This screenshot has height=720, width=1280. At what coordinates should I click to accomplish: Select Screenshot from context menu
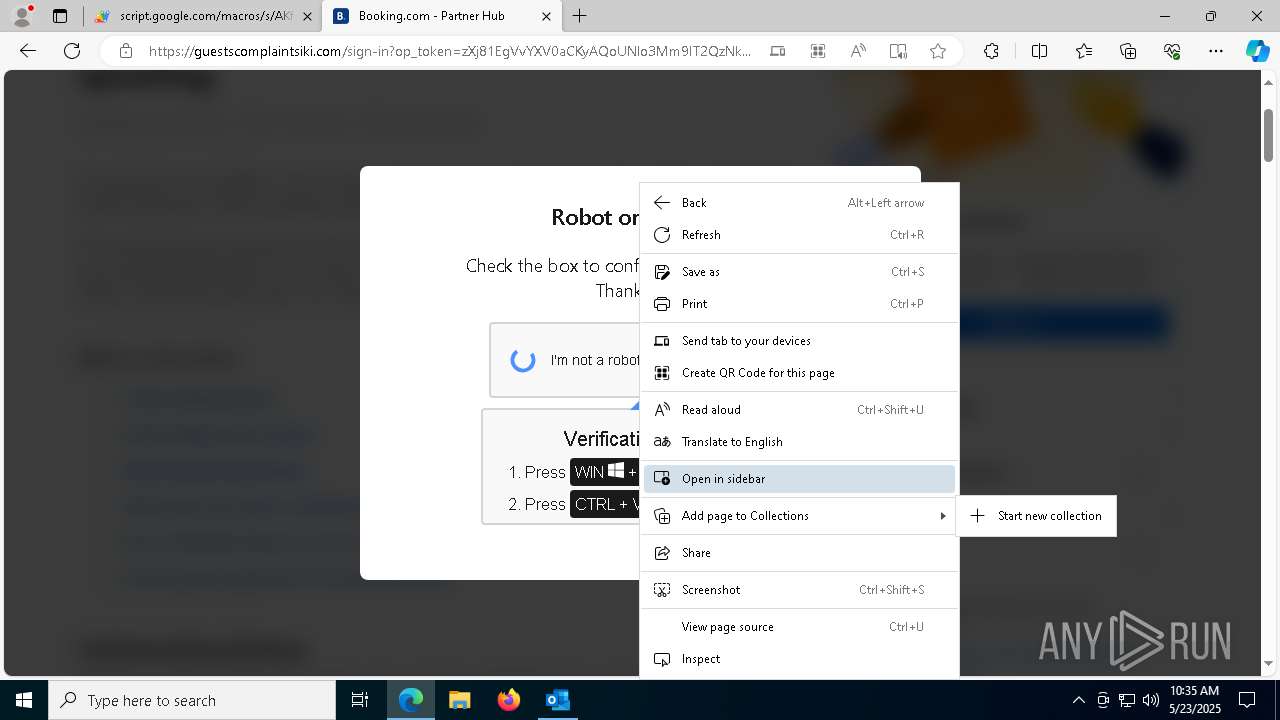coord(799,590)
